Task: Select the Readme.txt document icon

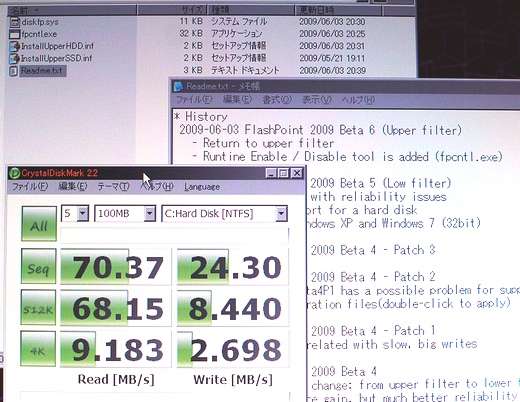Action: pos(14,71)
